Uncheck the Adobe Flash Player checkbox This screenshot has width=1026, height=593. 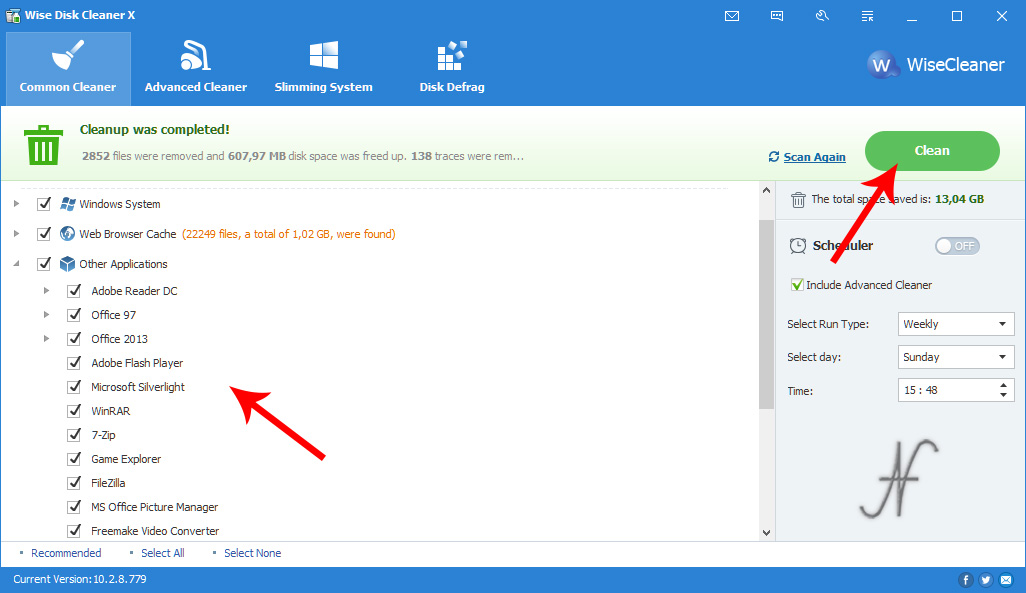coord(74,363)
